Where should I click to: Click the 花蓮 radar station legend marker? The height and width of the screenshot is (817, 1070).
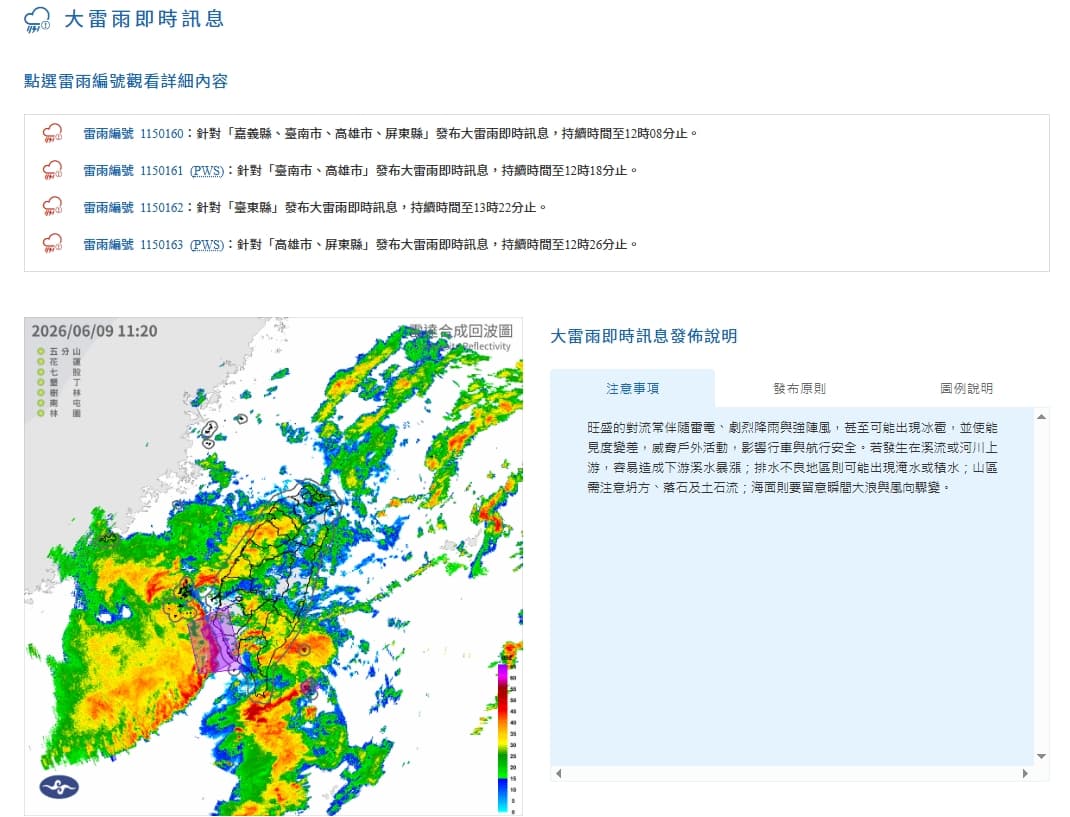(x=41, y=362)
